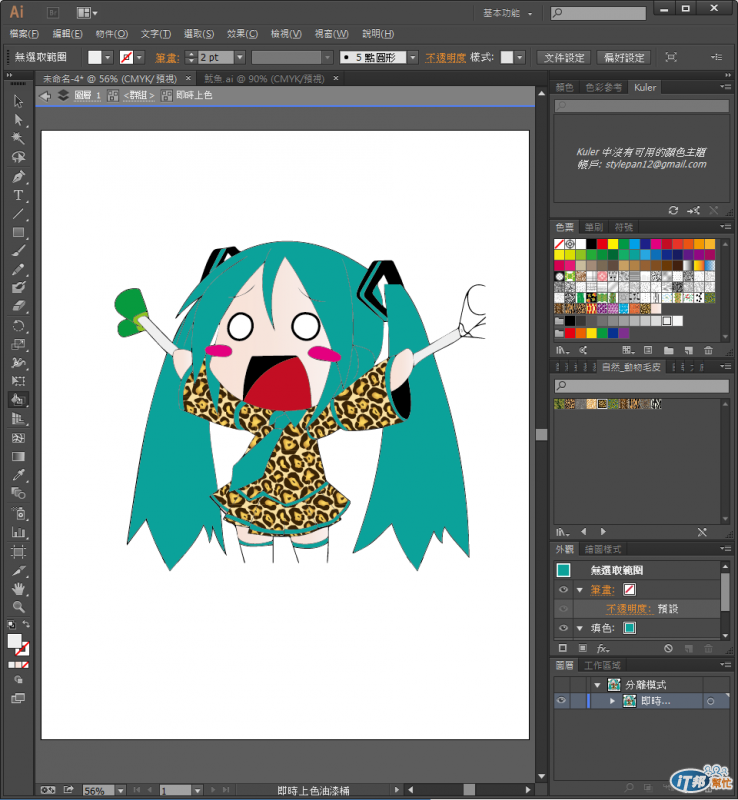
Task: Select the Selection tool arrow
Action: click(x=18, y=101)
